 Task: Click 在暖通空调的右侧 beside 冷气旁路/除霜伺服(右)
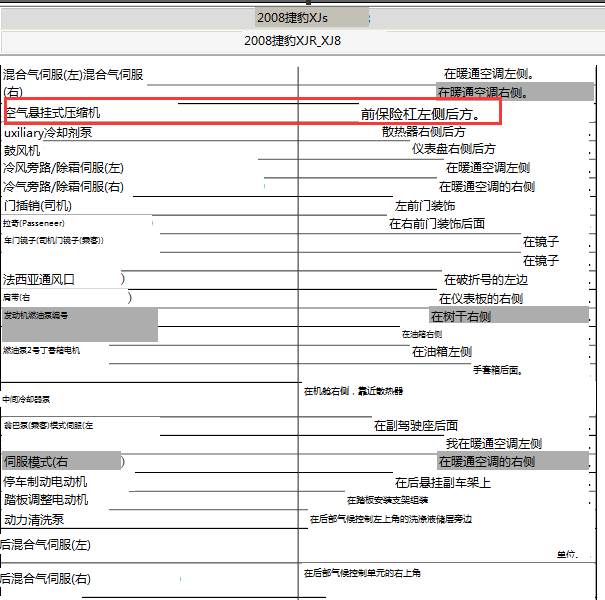click(487, 187)
